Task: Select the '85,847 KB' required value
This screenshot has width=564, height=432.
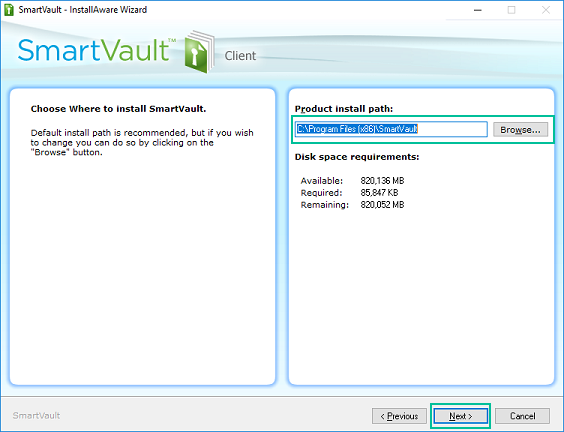Action: click(x=379, y=193)
